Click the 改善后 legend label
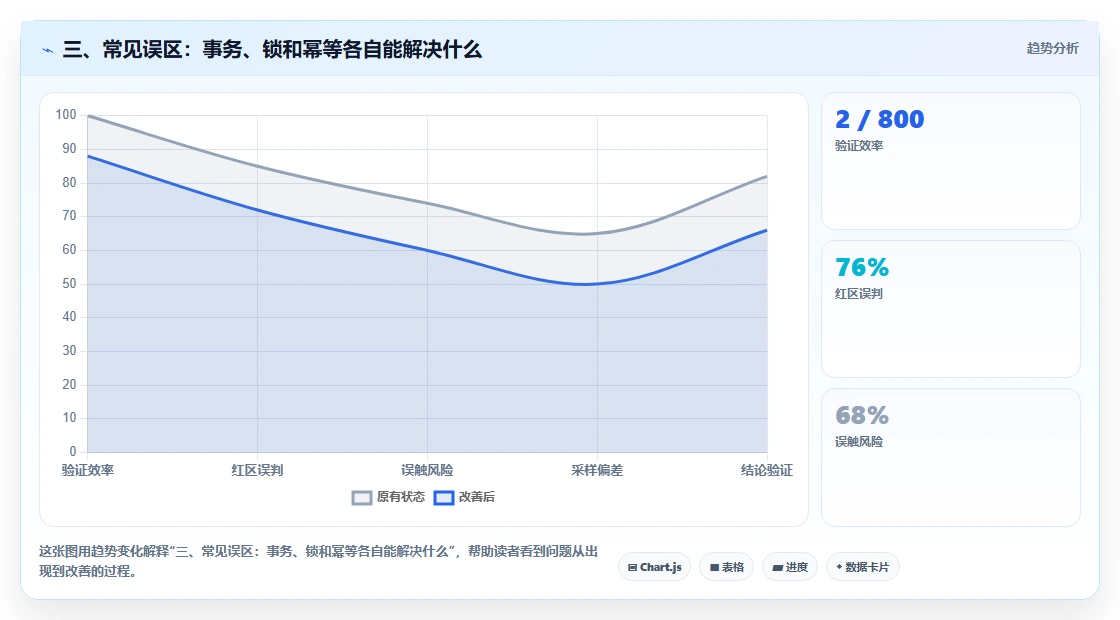This screenshot has height=620, width=1120. coord(476,497)
